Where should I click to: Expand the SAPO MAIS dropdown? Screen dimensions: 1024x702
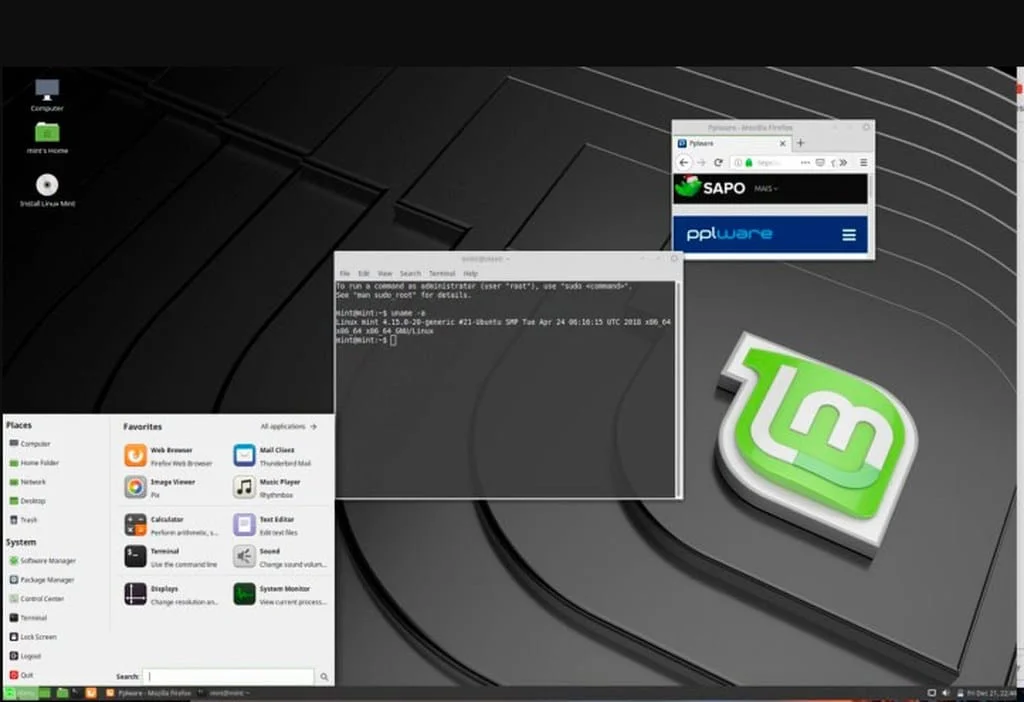pyautogui.click(x=766, y=189)
